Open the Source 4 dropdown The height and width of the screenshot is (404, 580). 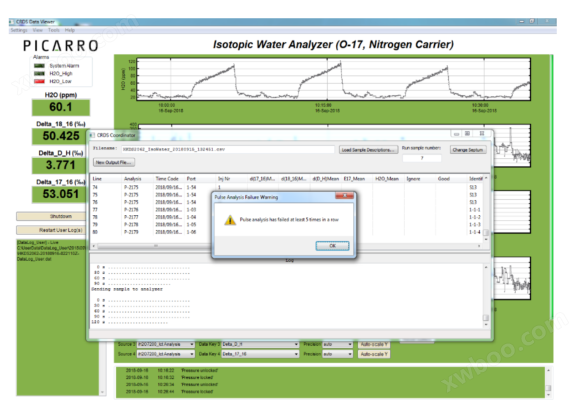166,354
